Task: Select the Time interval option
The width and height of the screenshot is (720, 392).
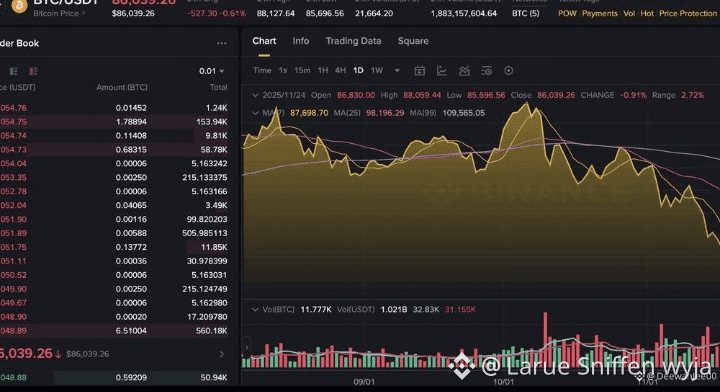Action: 262,70
